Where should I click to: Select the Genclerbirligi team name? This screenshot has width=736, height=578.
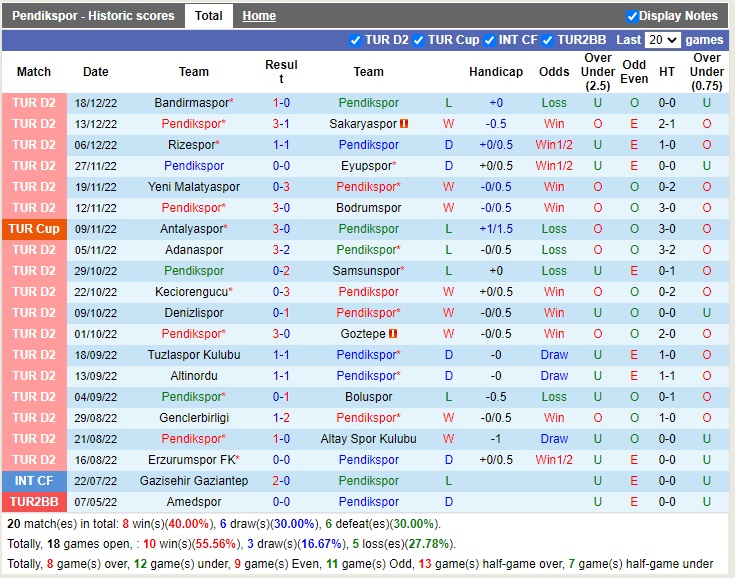pyautogui.click(x=193, y=418)
